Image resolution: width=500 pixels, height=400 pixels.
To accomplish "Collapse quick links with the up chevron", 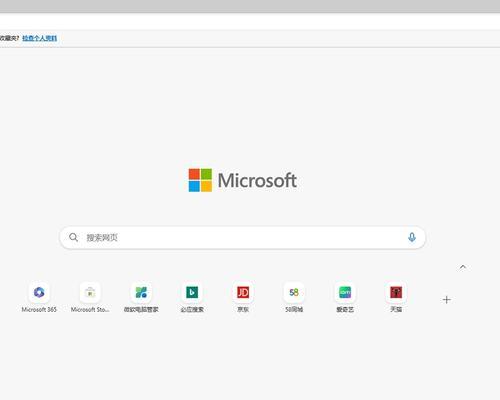I will (x=463, y=267).
